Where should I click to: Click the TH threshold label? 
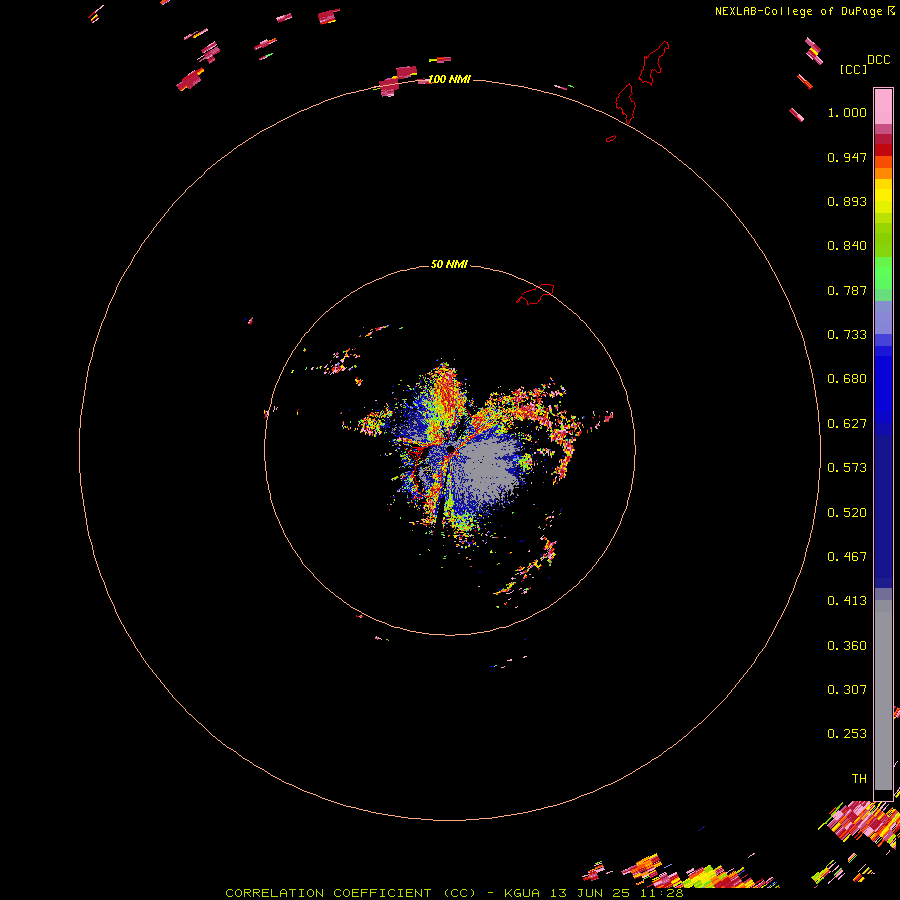click(x=859, y=779)
